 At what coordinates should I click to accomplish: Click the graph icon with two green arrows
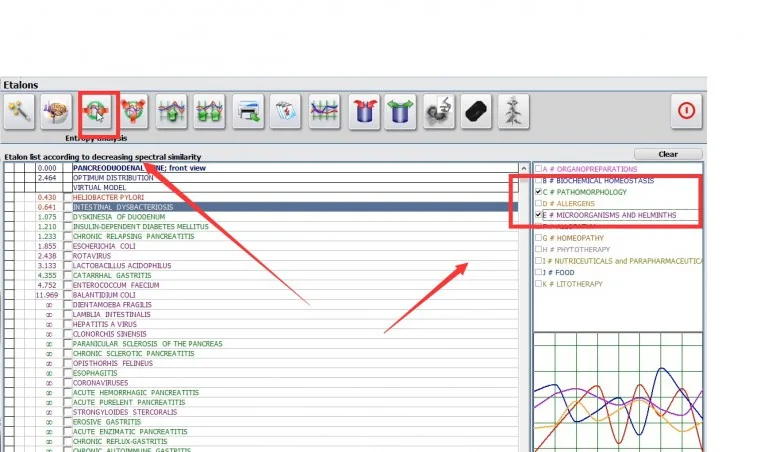click(x=209, y=112)
